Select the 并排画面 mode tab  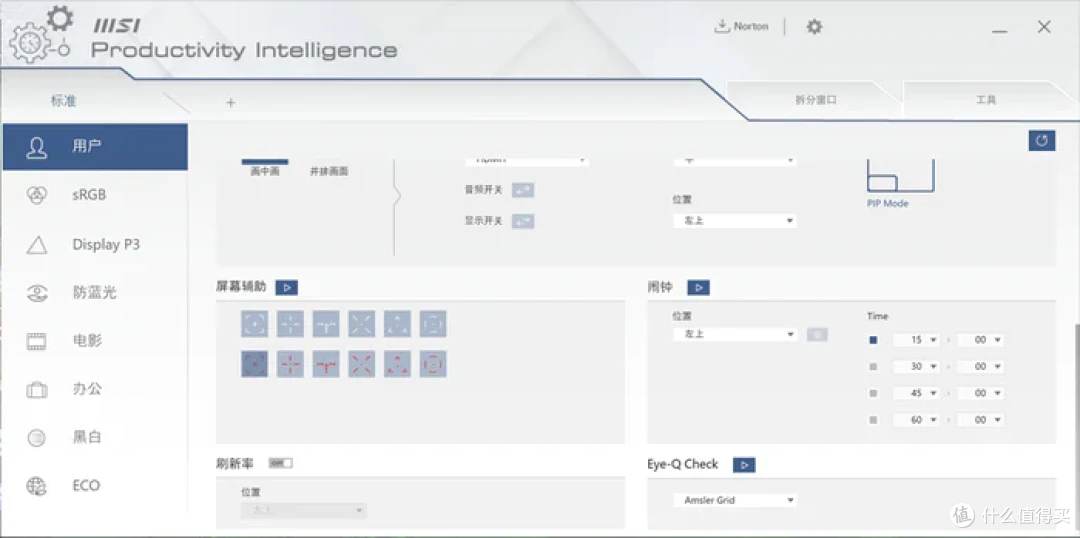coord(329,172)
